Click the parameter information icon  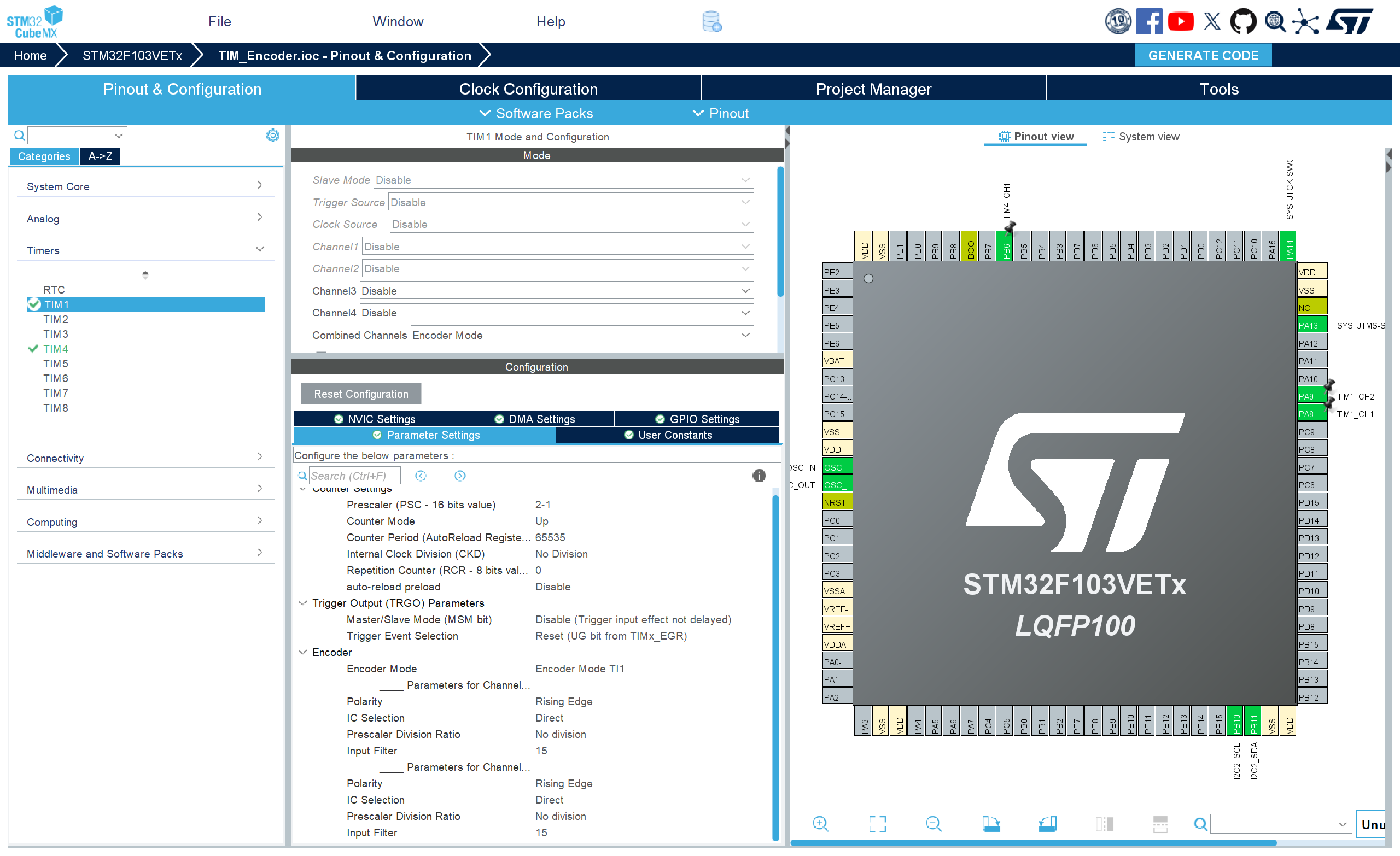759,476
